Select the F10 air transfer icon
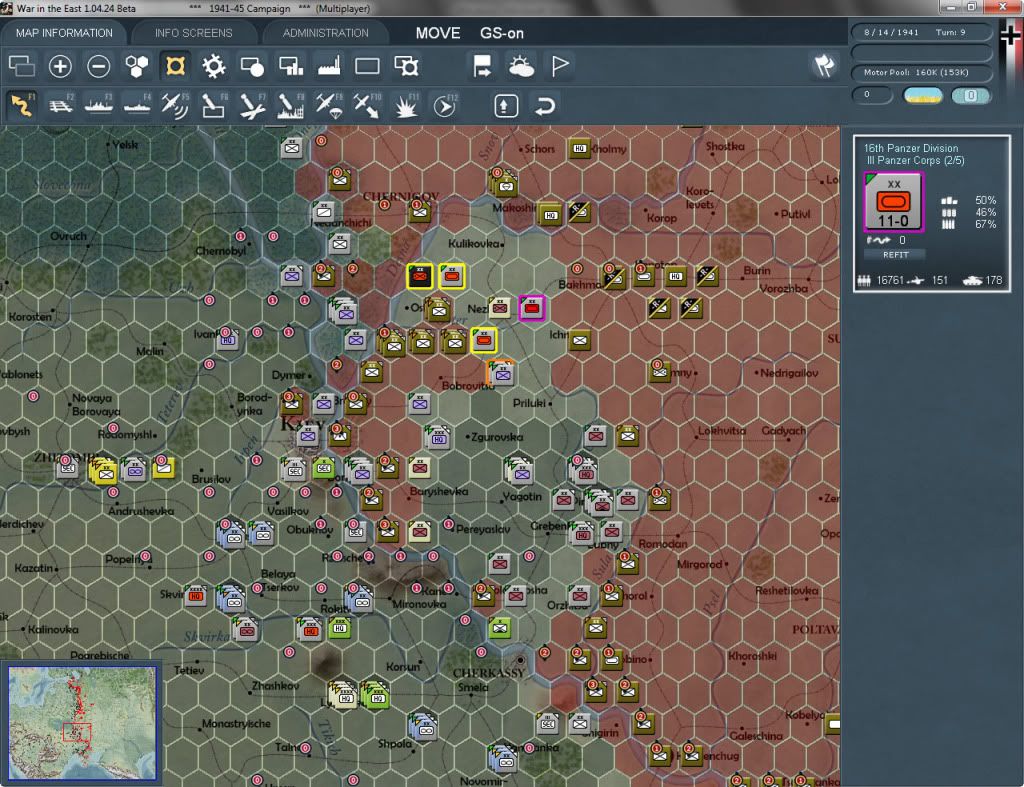Viewport: 1024px width, 787px height. [366, 105]
